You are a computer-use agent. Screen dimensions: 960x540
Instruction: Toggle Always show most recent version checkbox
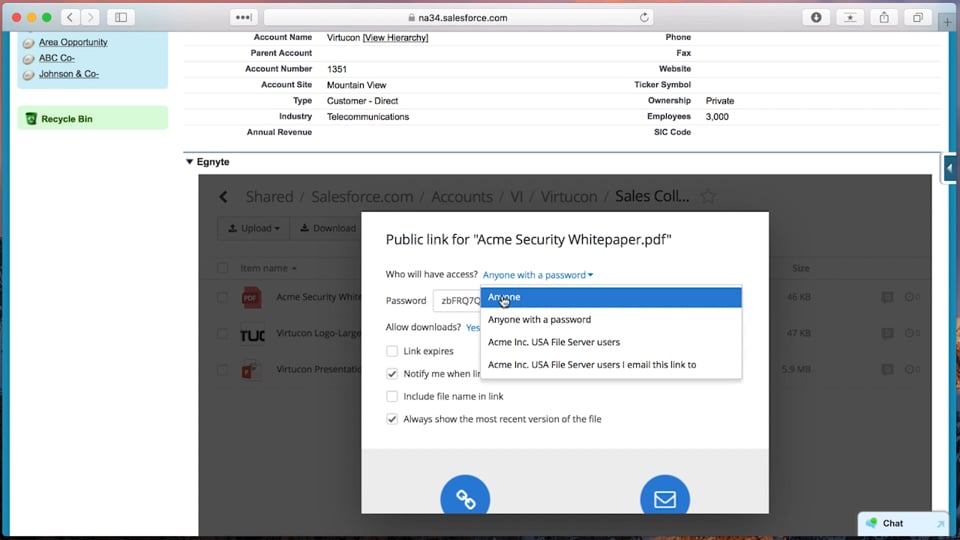pos(392,419)
